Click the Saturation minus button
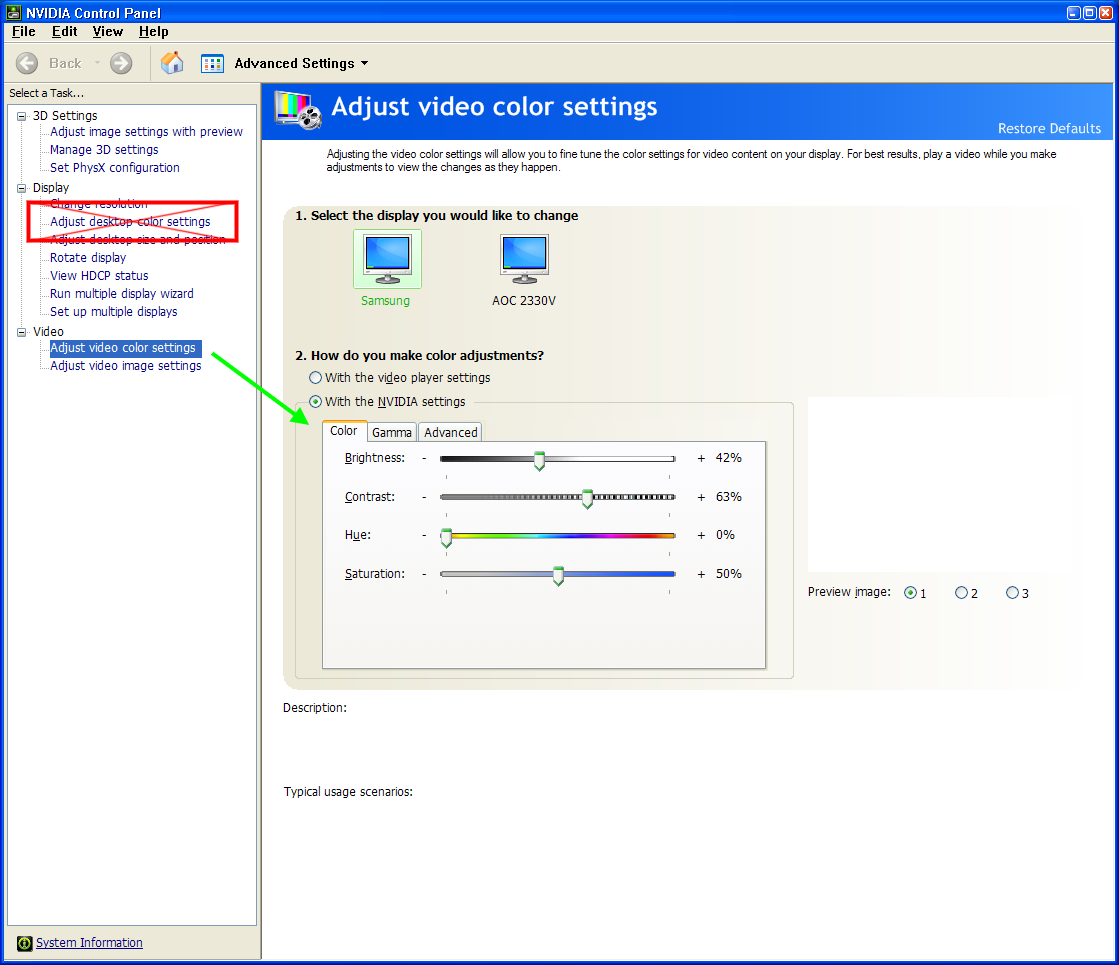Viewport: 1119px width, 965px height. tap(425, 574)
